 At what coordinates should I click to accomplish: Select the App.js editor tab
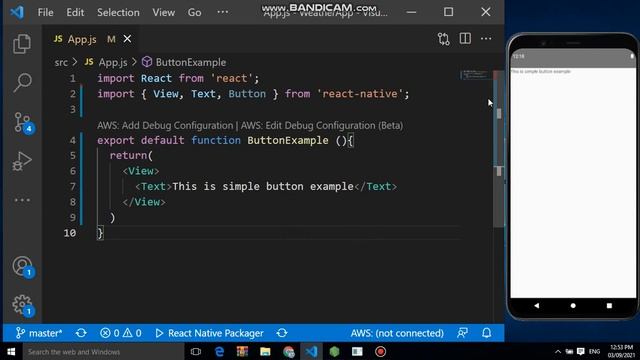pyautogui.click(x=92, y=39)
